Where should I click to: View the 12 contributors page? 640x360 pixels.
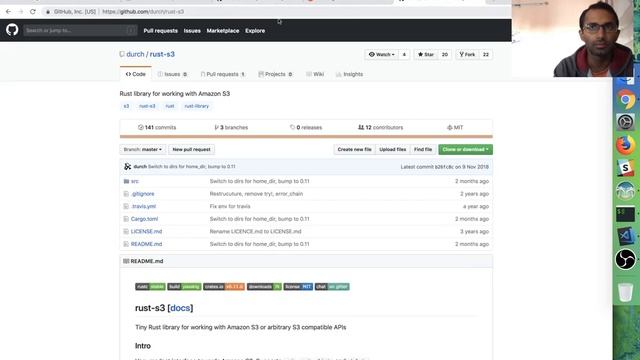pyautogui.click(x=380, y=127)
